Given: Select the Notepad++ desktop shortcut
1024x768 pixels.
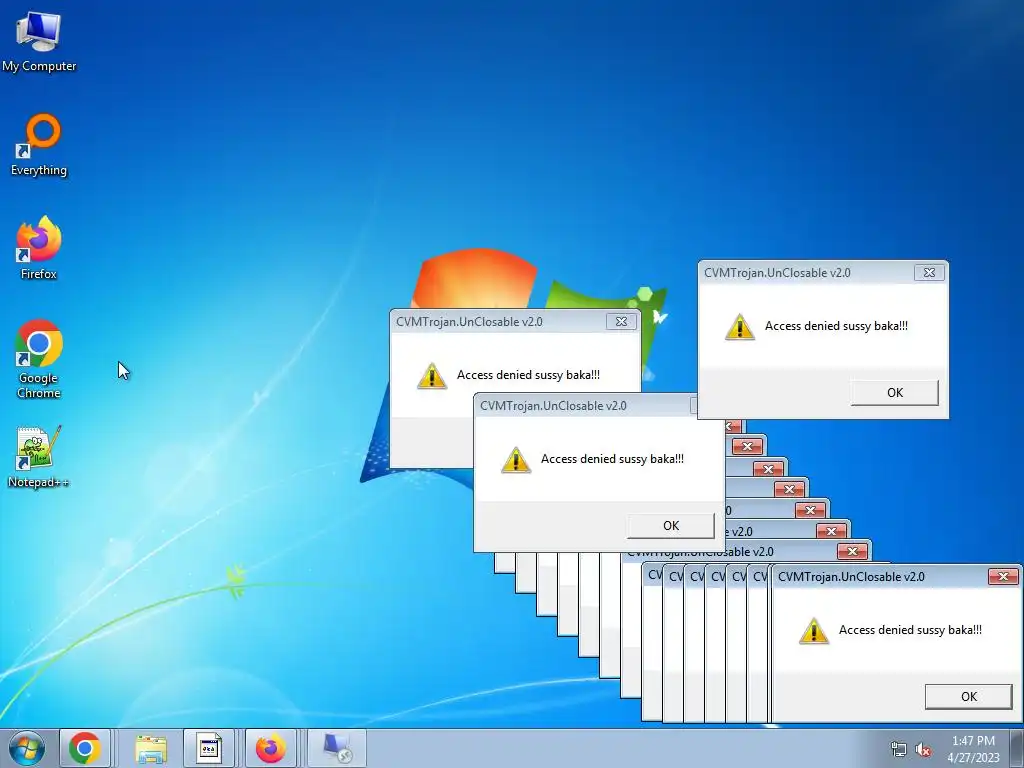Looking at the screenshot, I should [x=39, y=457].
